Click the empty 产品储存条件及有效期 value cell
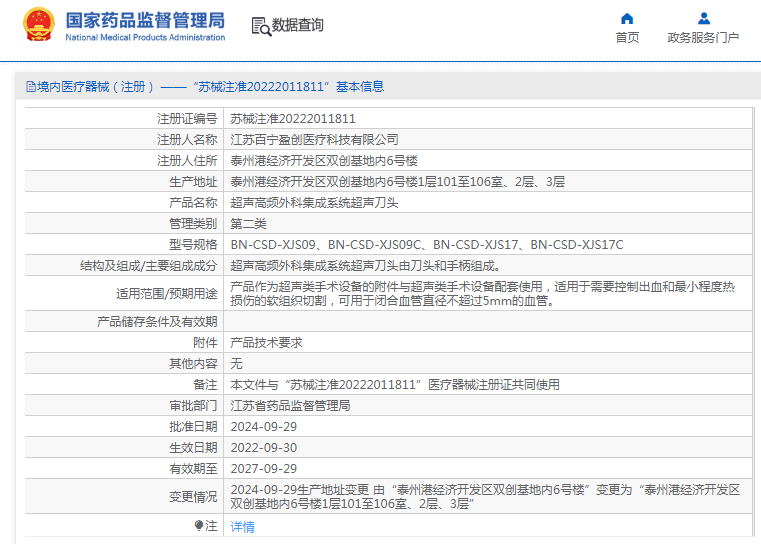Screen dimensions: 761x544 488,321
